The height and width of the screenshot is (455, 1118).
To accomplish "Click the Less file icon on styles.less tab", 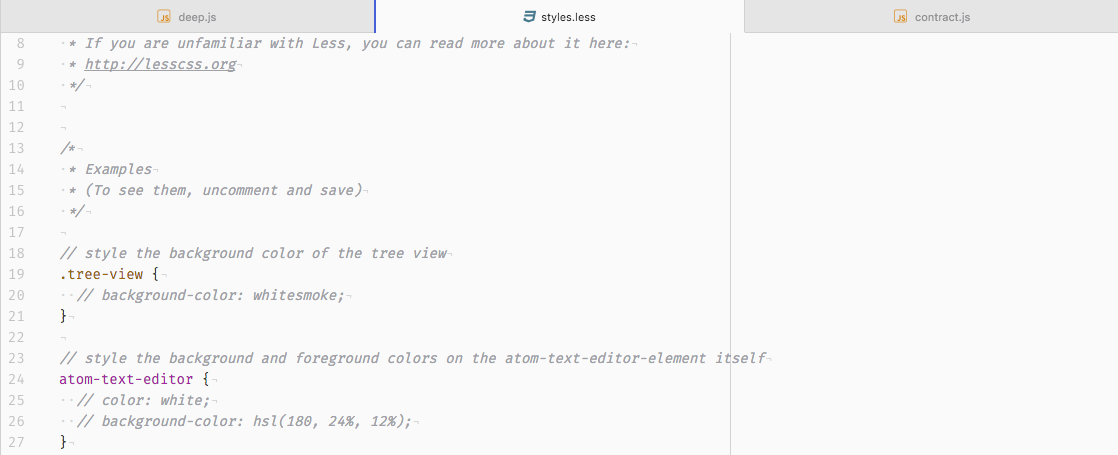I will 528,17.
